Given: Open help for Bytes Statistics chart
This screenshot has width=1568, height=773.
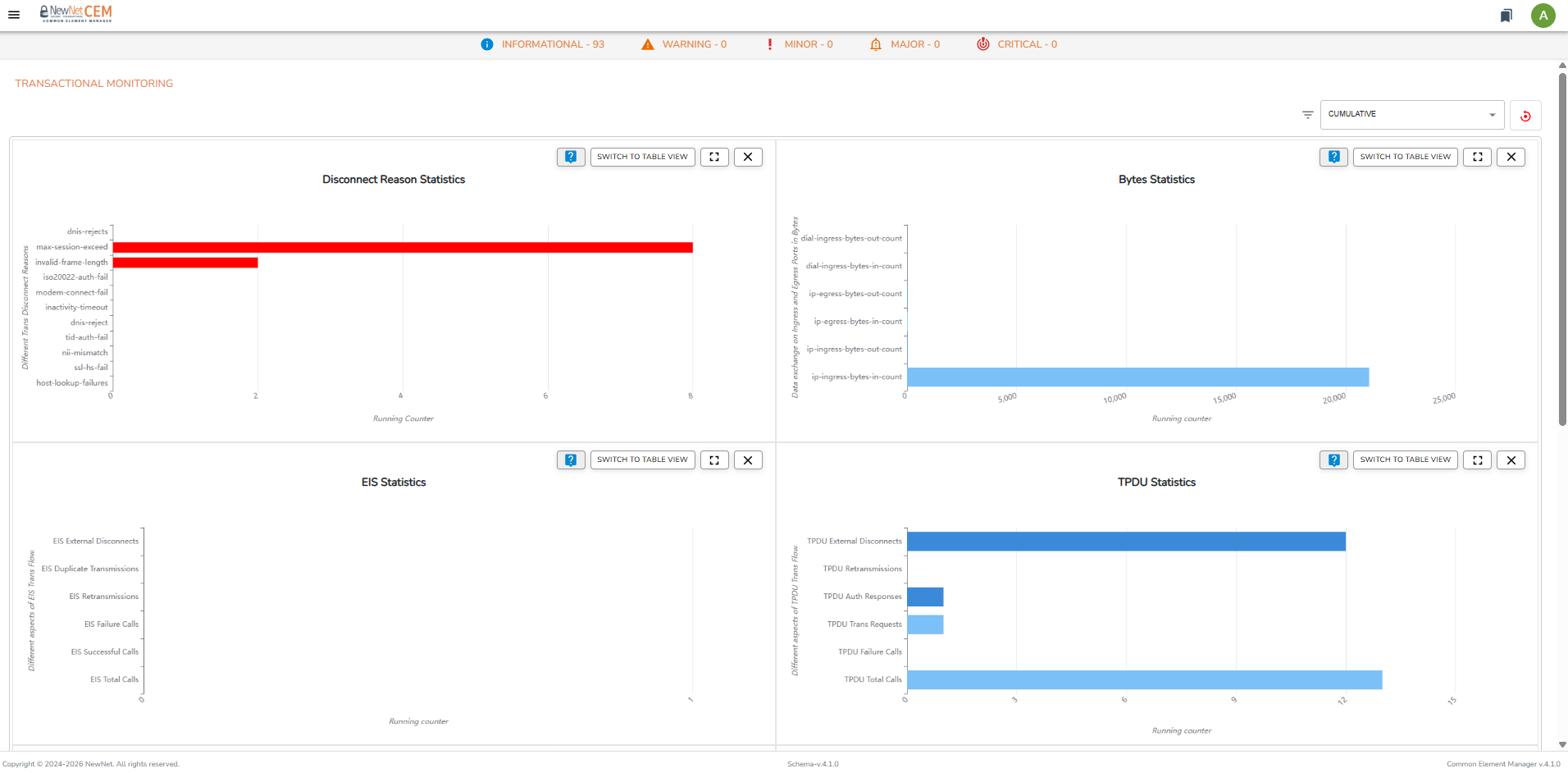Looking at the screenshot, I should [1333, 157].
